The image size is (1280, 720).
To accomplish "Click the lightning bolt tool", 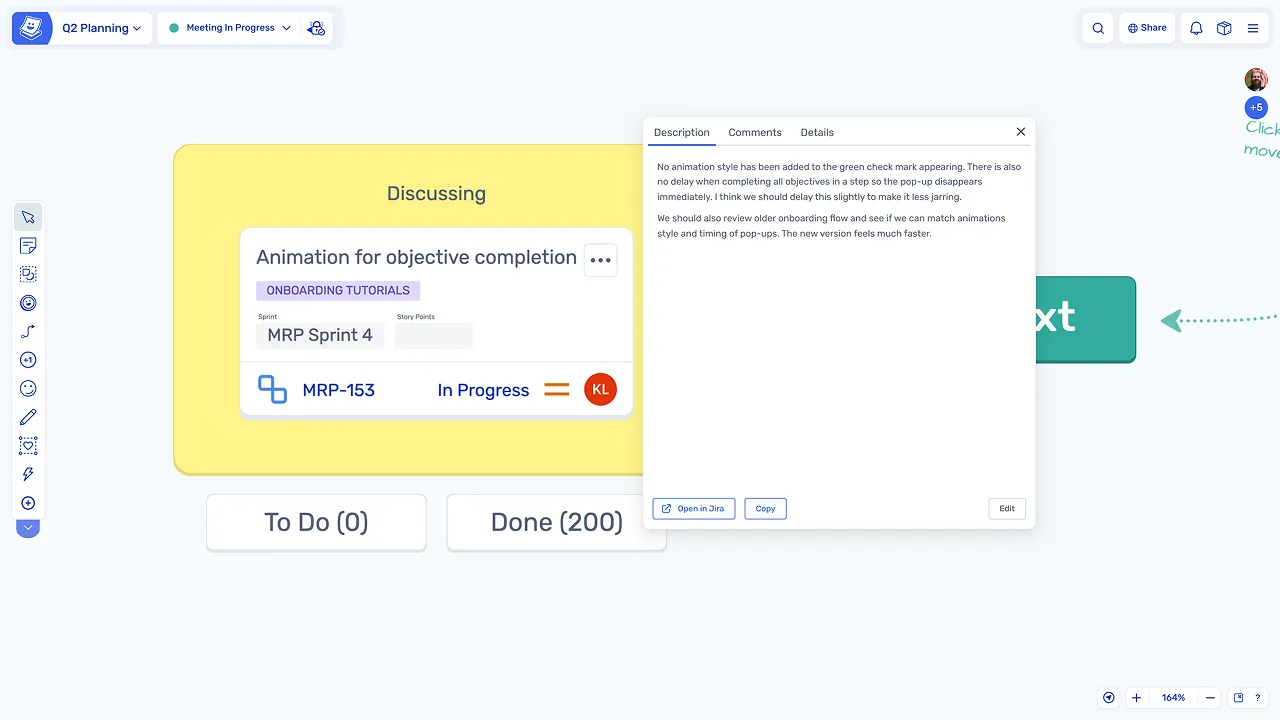I will click(x=28, y=474).
